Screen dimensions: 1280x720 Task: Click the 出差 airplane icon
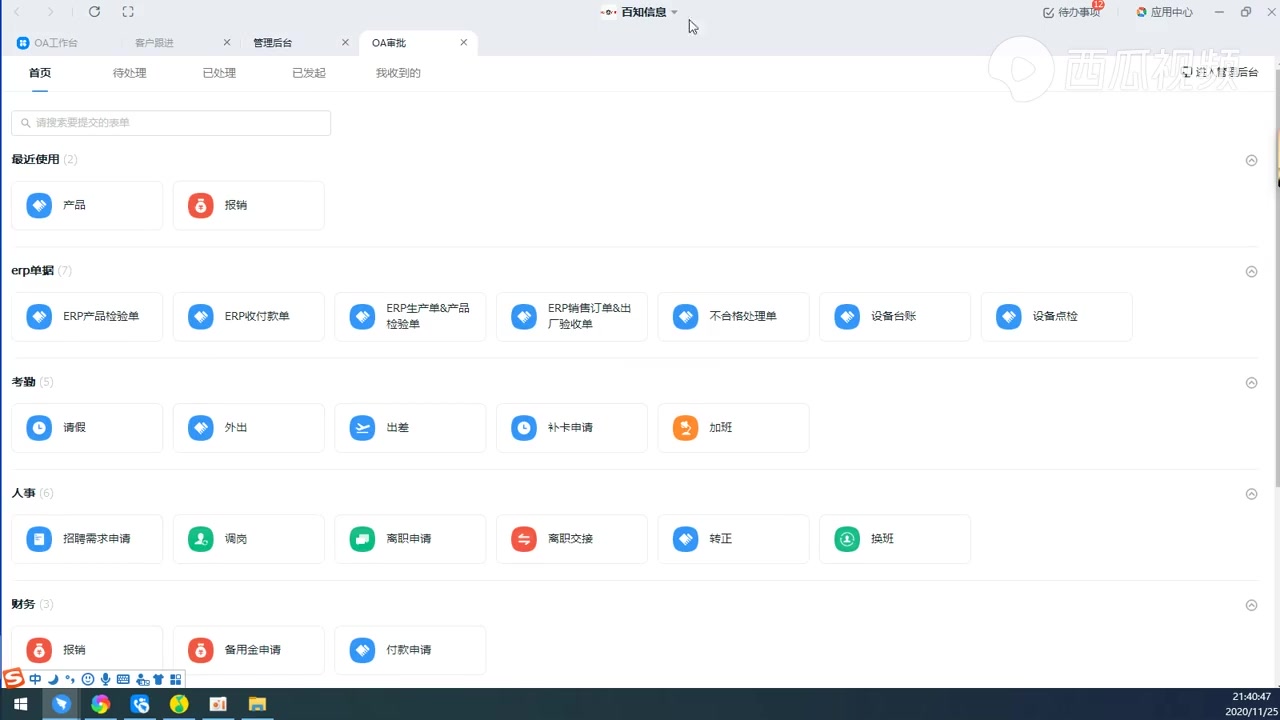362,427
